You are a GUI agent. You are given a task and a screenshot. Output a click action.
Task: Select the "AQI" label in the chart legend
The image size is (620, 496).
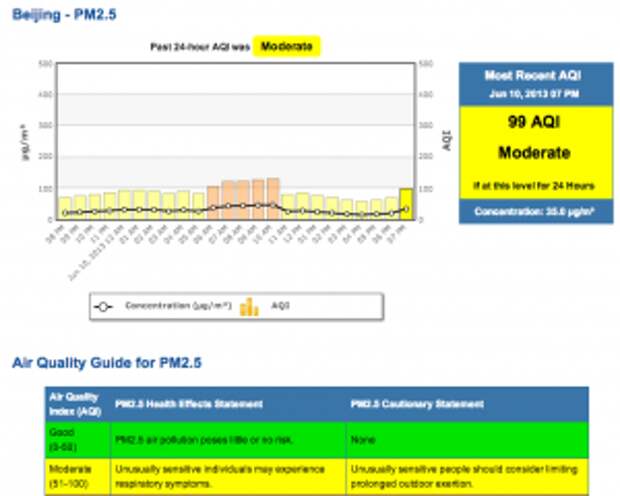(280, 305)
